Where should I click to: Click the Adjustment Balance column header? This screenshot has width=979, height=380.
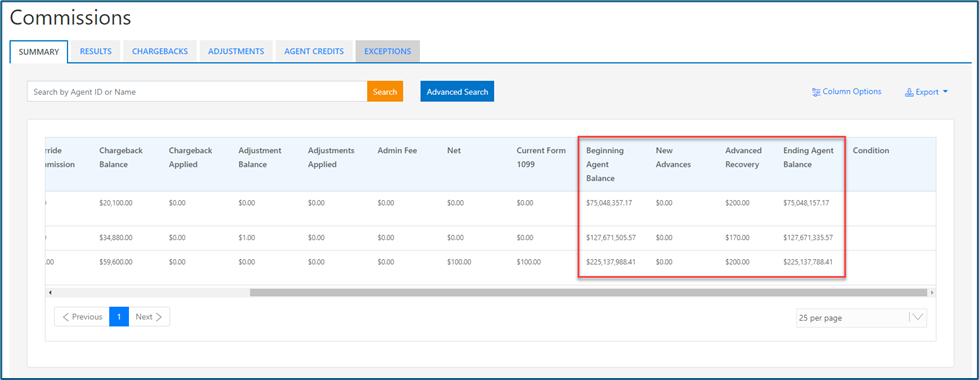click(x=260, y=157)
